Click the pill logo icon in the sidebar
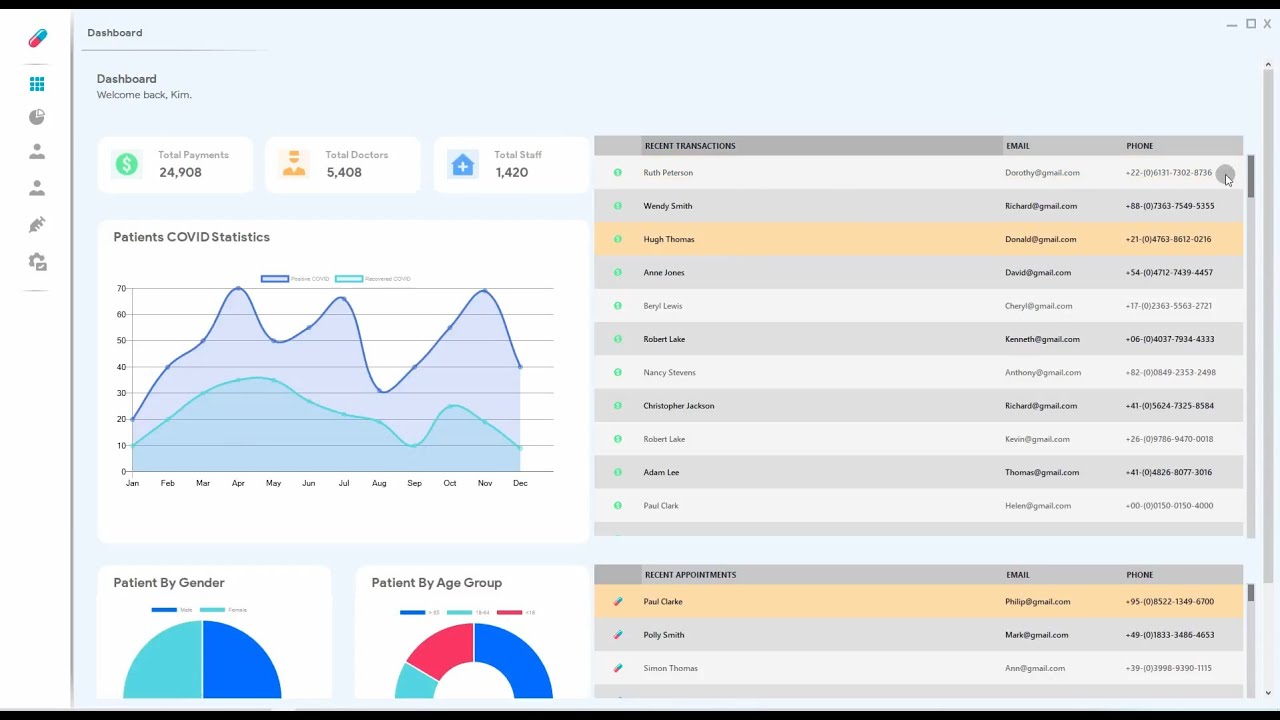The width and height of the screenshot is (1280, 720). (x=37, y=38)
